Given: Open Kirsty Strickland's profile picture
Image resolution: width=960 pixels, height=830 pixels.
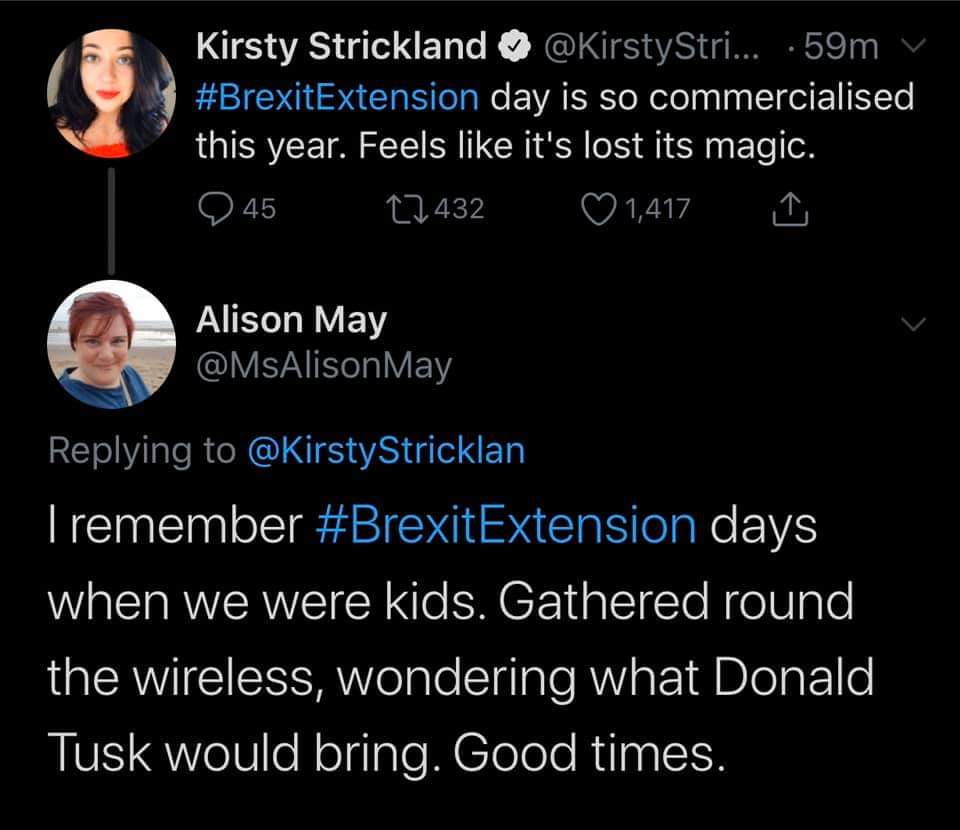Looking at the screenshot, I should point(111,94).
